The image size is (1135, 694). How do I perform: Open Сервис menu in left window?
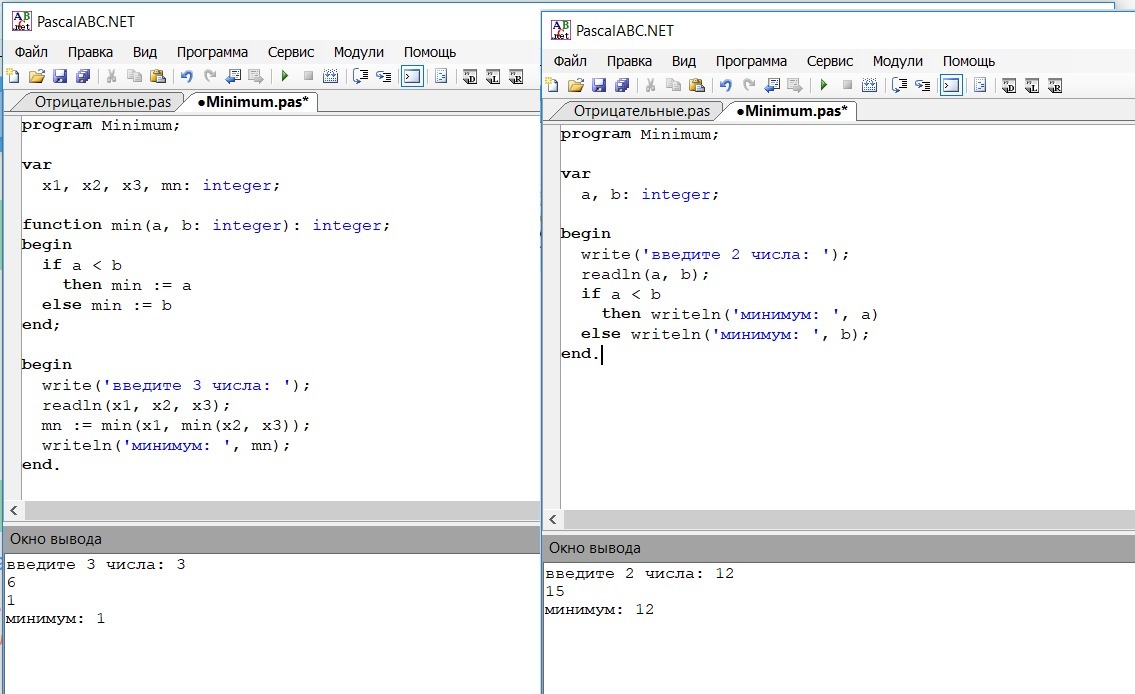(291, 52)
